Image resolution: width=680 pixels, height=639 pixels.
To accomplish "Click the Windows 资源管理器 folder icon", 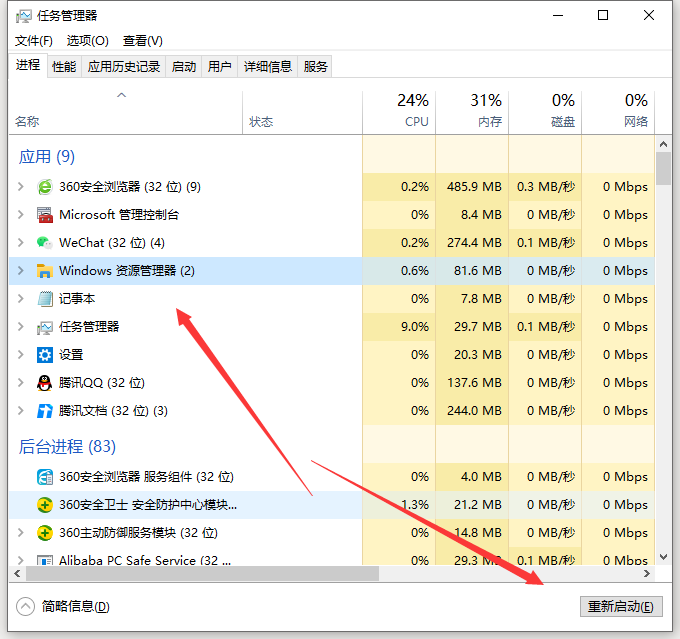I will [x=44, y=271].
